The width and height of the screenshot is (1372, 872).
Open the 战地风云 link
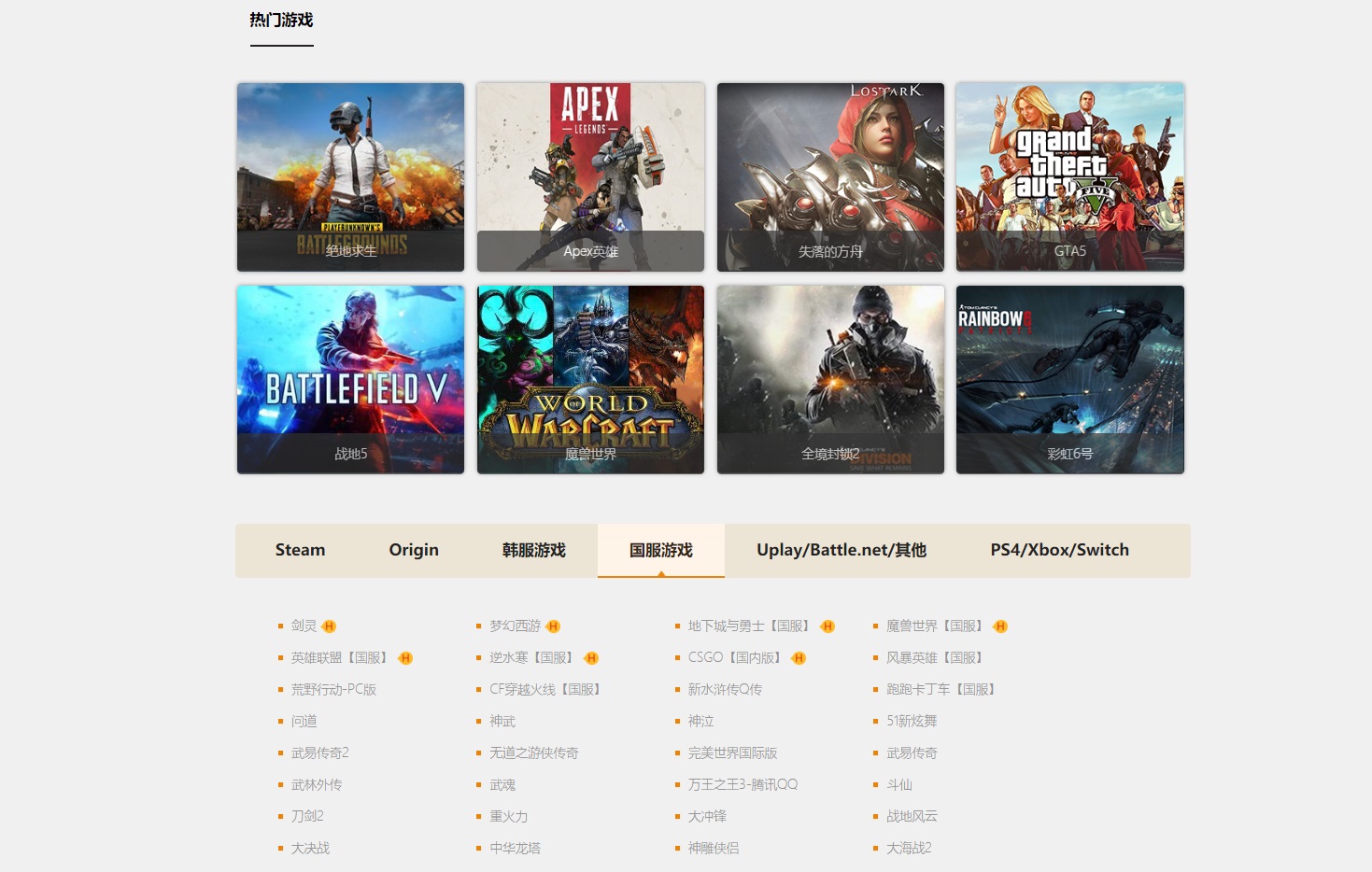[912, 816]
